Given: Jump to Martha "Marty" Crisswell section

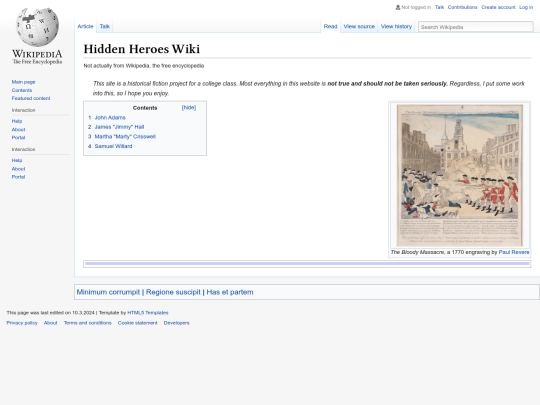Looking at the screenshot, I should (x=125, y=137).
